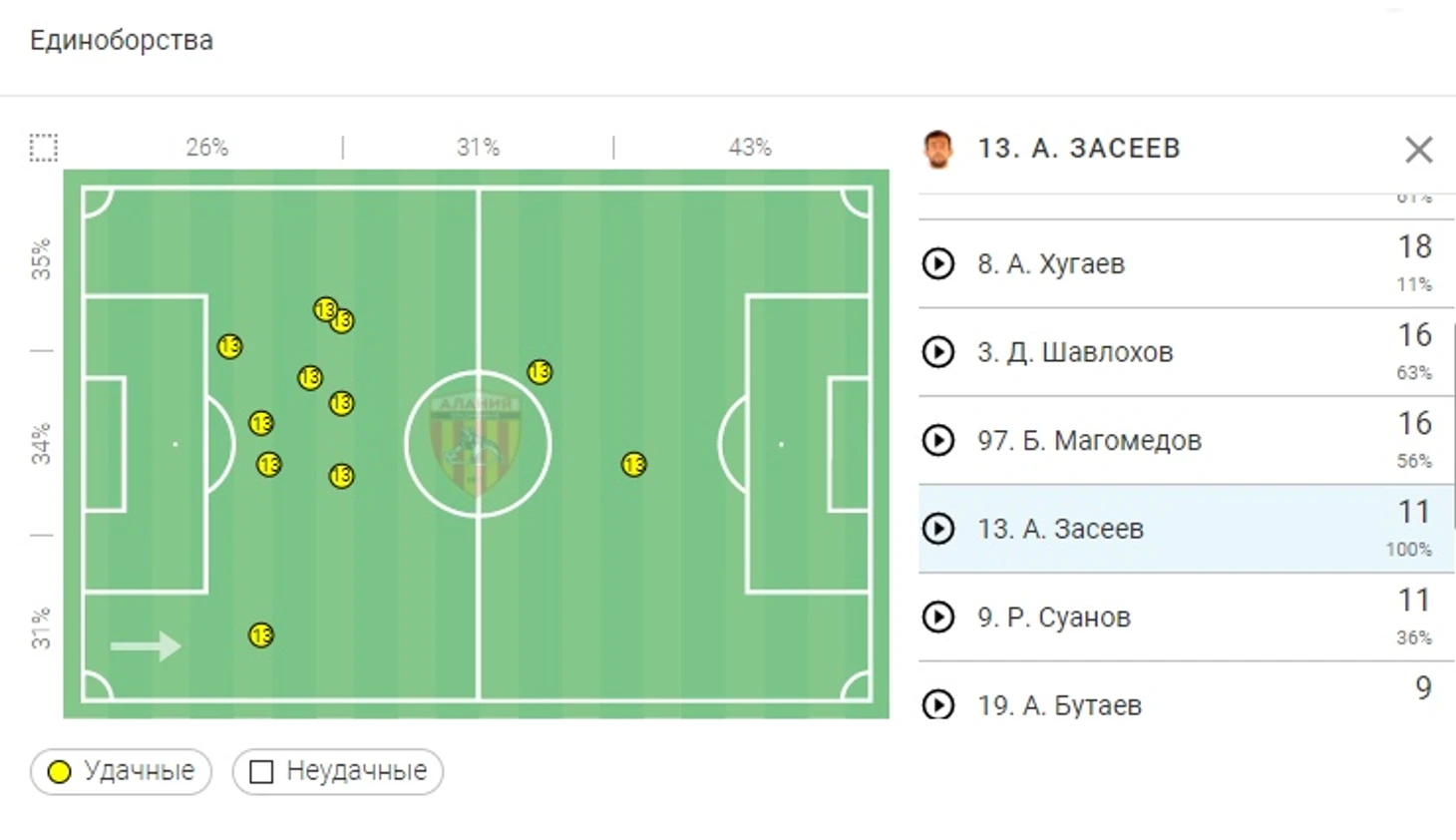This screenshot has width=1456, height=840.
Task: Click player 13 avatar photo
Action: [937, 149]
